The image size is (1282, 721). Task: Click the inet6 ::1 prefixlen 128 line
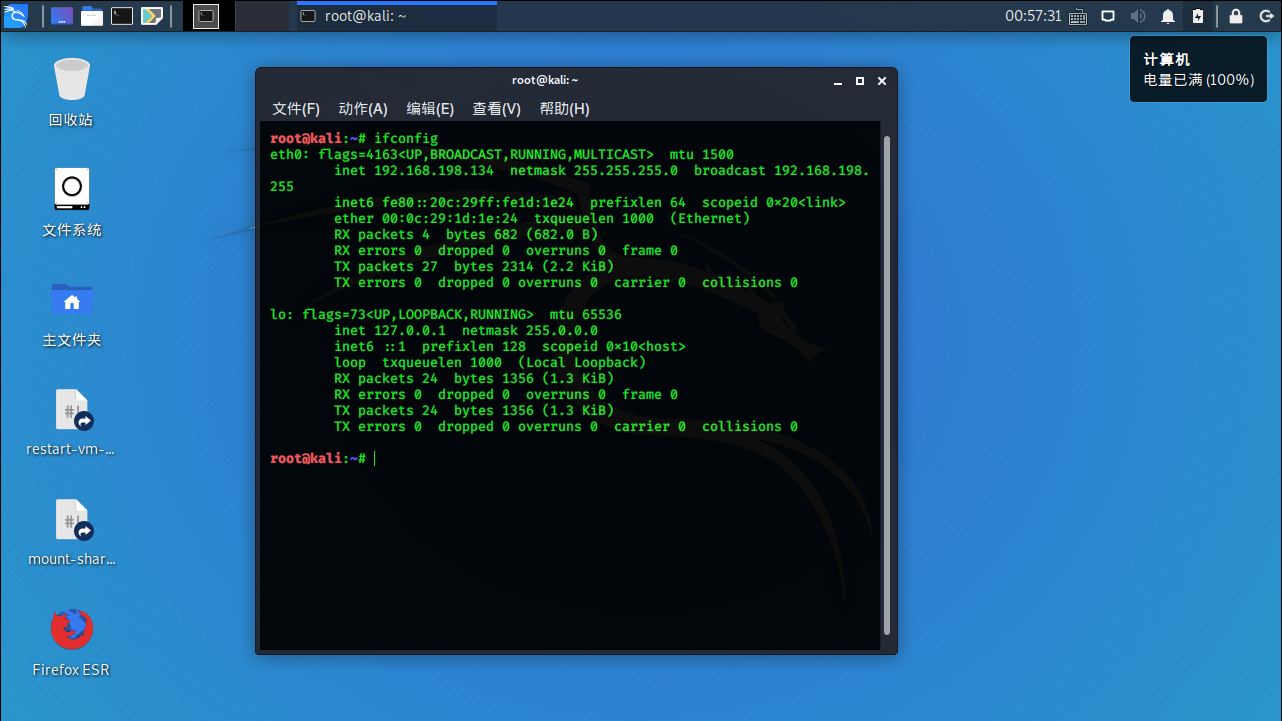(510, 346)
